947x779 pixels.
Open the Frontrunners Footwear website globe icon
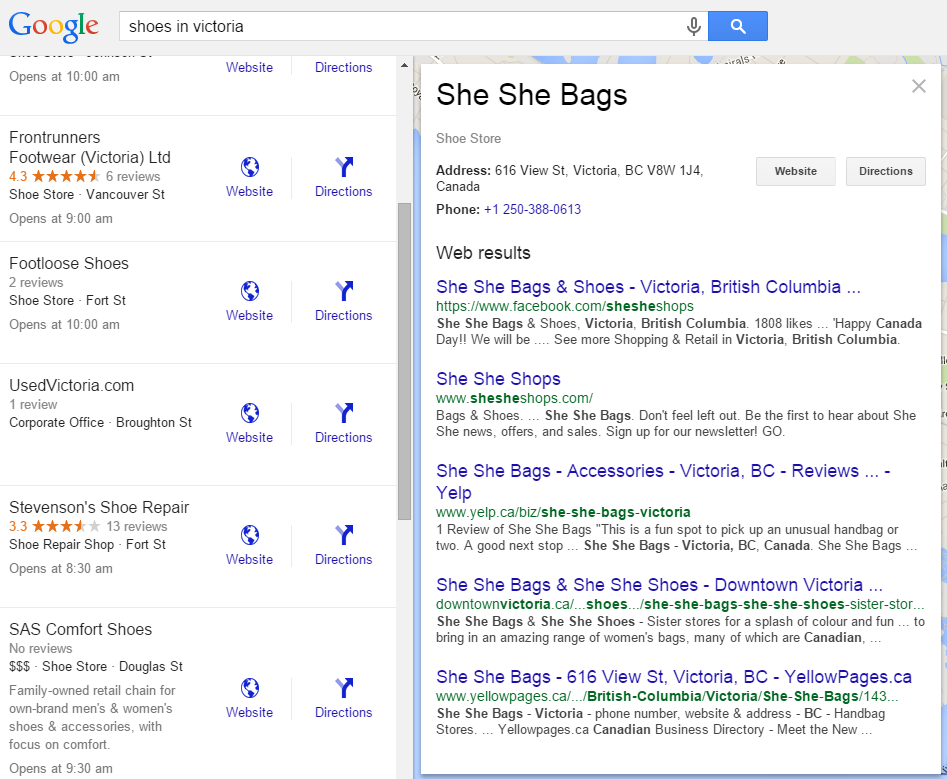tap(250, 167)
